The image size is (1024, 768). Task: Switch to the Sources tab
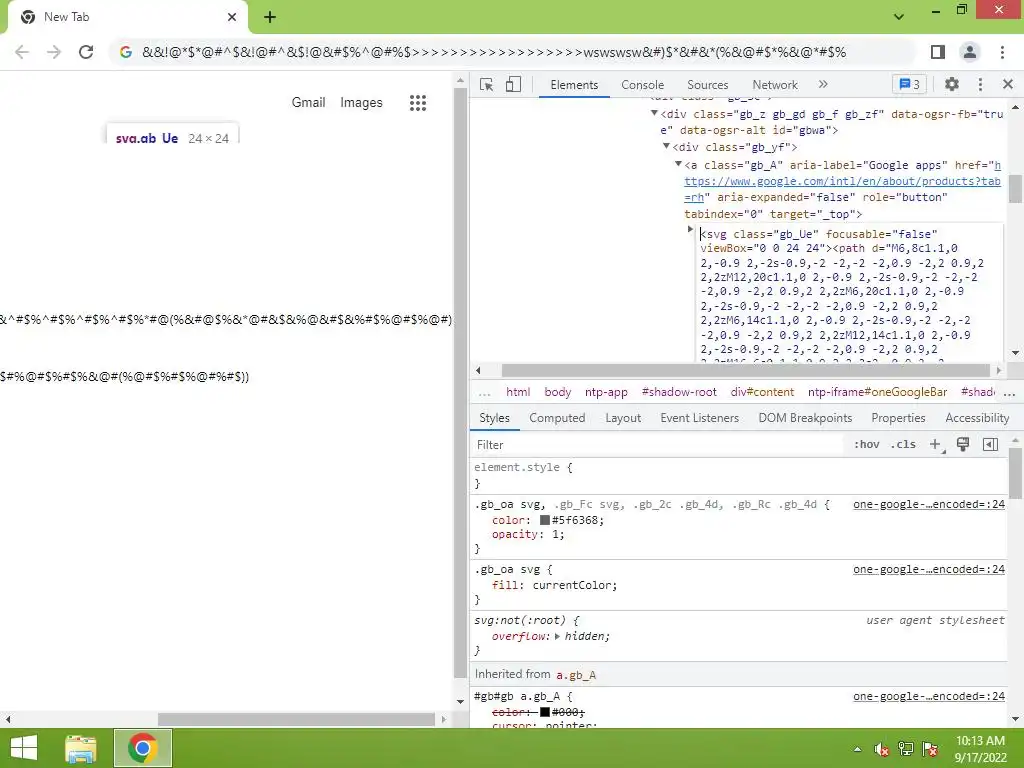[x=707, y=85]
